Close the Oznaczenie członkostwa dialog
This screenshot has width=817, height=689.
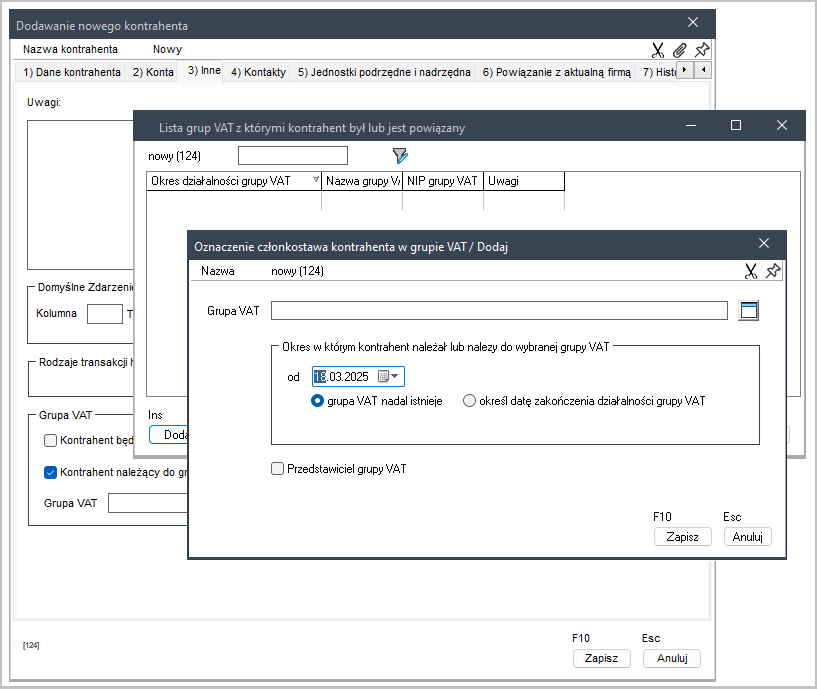tap(764, 243)
